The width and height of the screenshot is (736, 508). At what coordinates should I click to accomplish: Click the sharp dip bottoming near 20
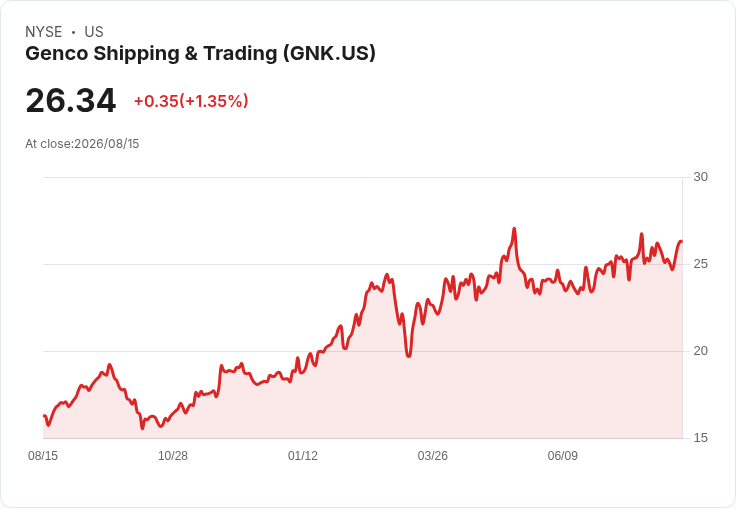(x=408, y=356)
